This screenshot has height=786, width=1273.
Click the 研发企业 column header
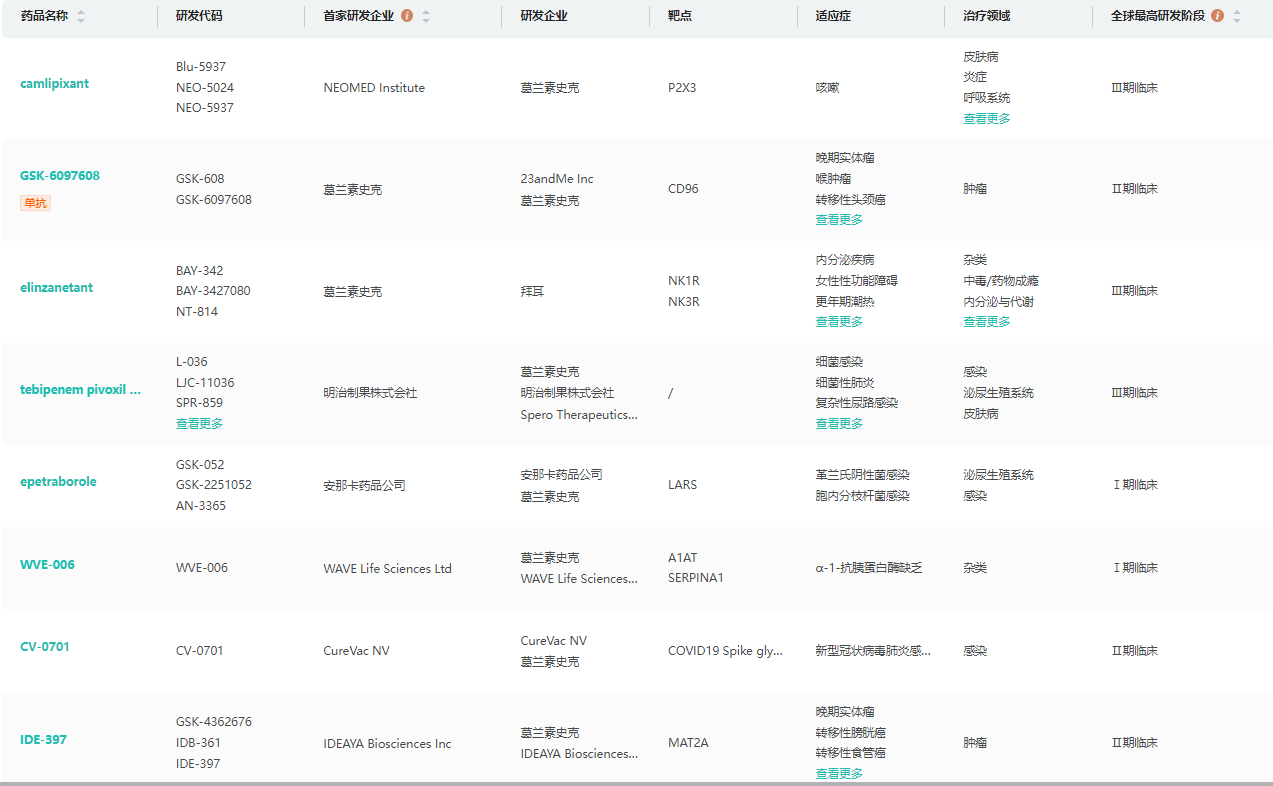pyautogui.click(x=544, y=16)
